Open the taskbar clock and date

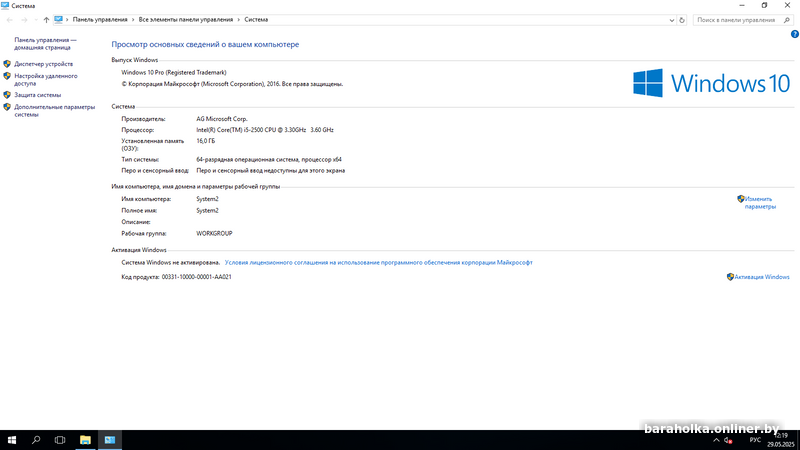click(781, 440)
